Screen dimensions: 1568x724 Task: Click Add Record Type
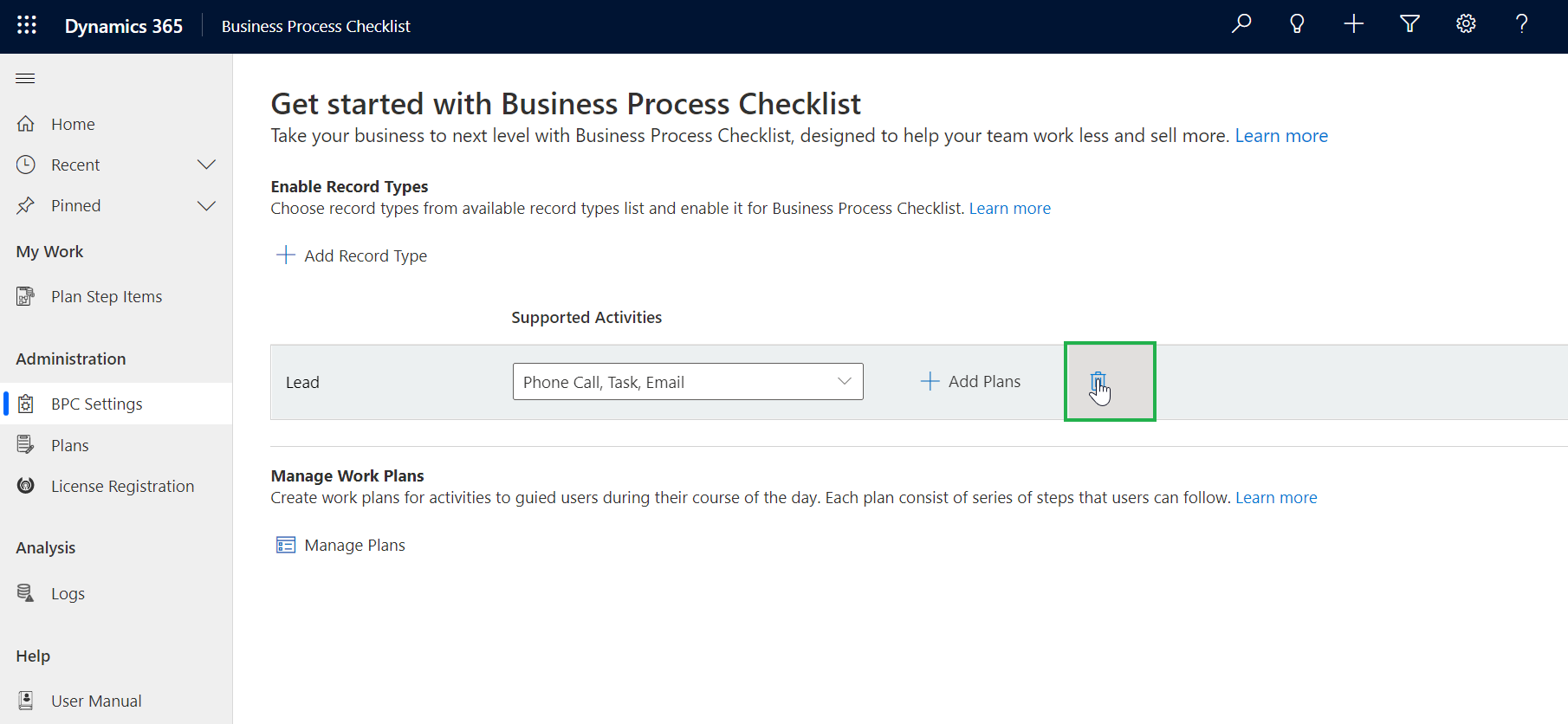point(352,255)
